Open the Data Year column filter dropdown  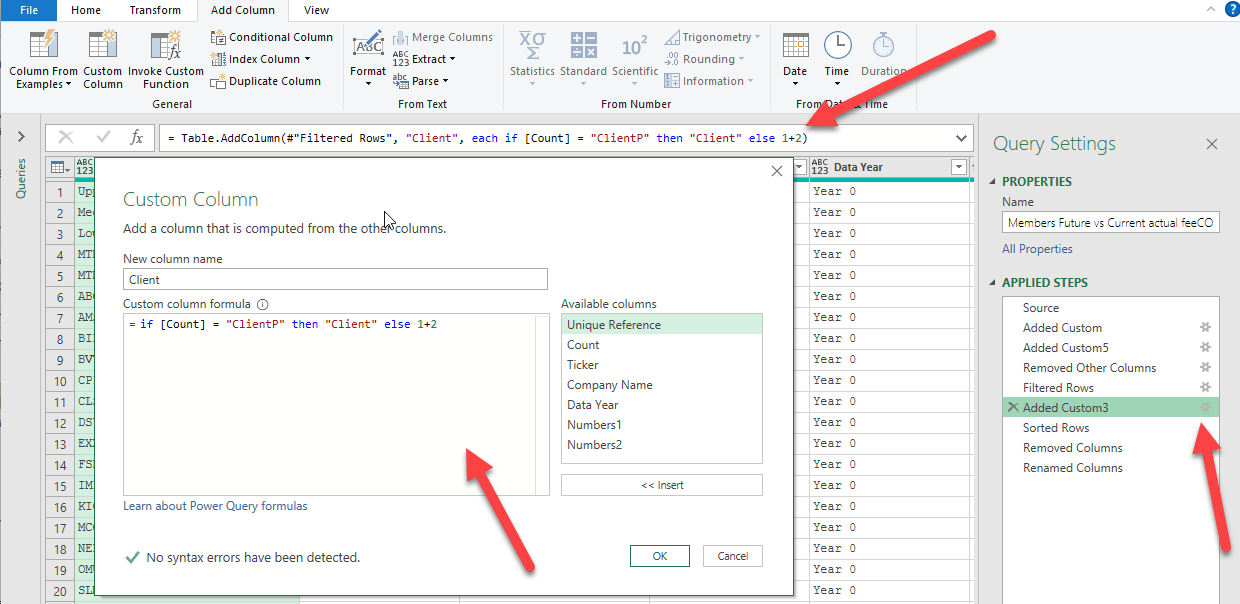tap(958, 166)
